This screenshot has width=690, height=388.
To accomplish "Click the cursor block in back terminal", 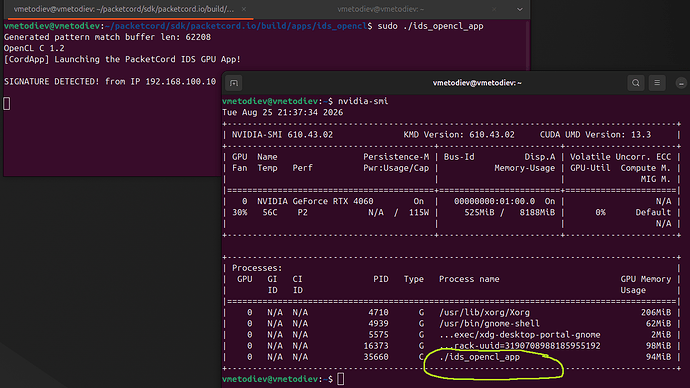I will [7, 104].
